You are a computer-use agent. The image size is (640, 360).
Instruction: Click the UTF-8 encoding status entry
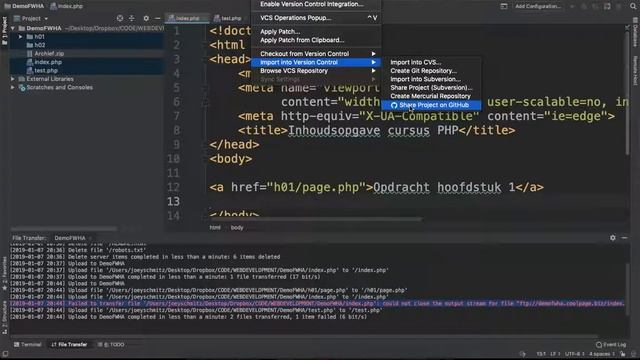(574, 354)
